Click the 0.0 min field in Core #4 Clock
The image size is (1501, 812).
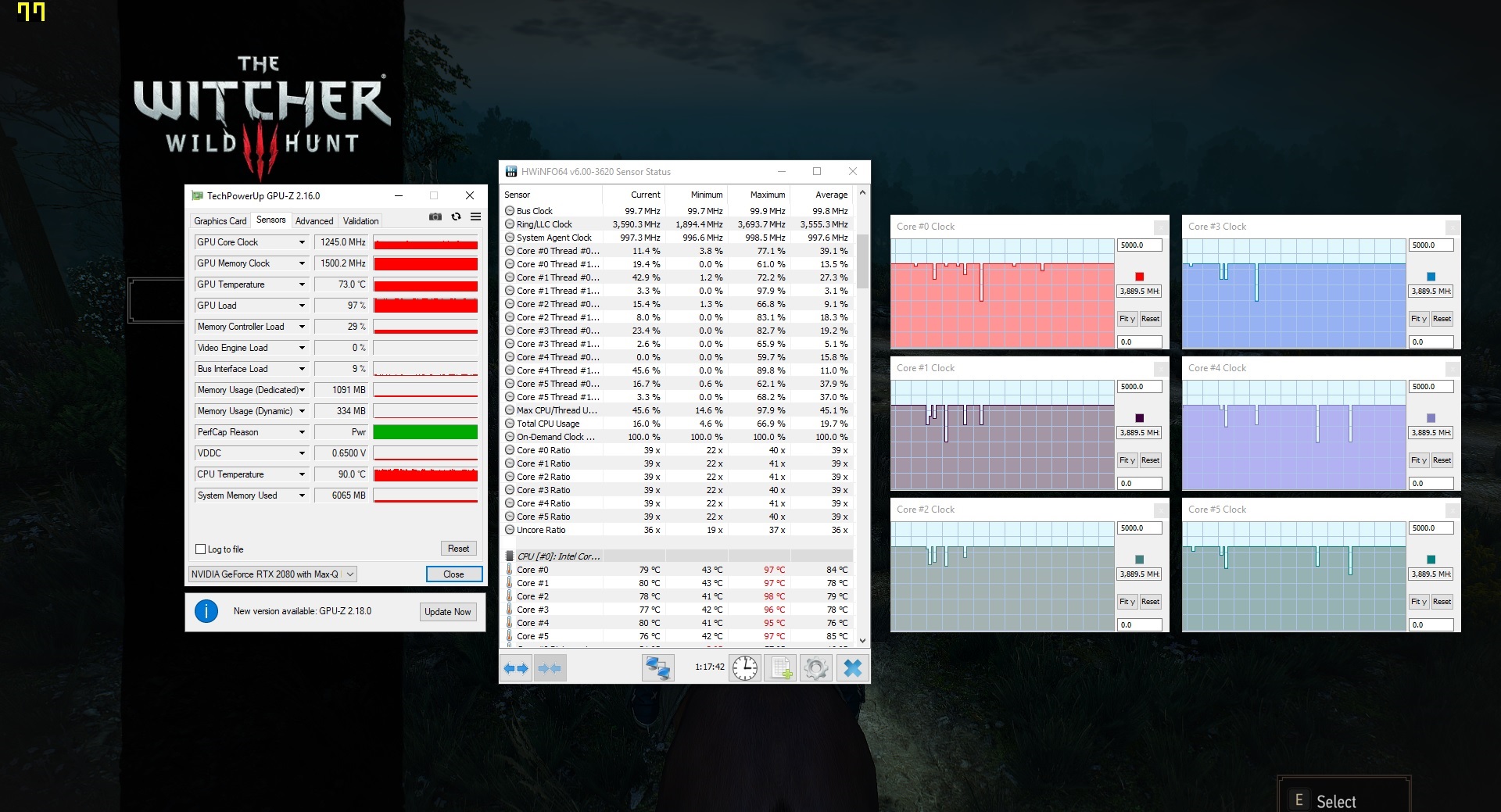1431,484
